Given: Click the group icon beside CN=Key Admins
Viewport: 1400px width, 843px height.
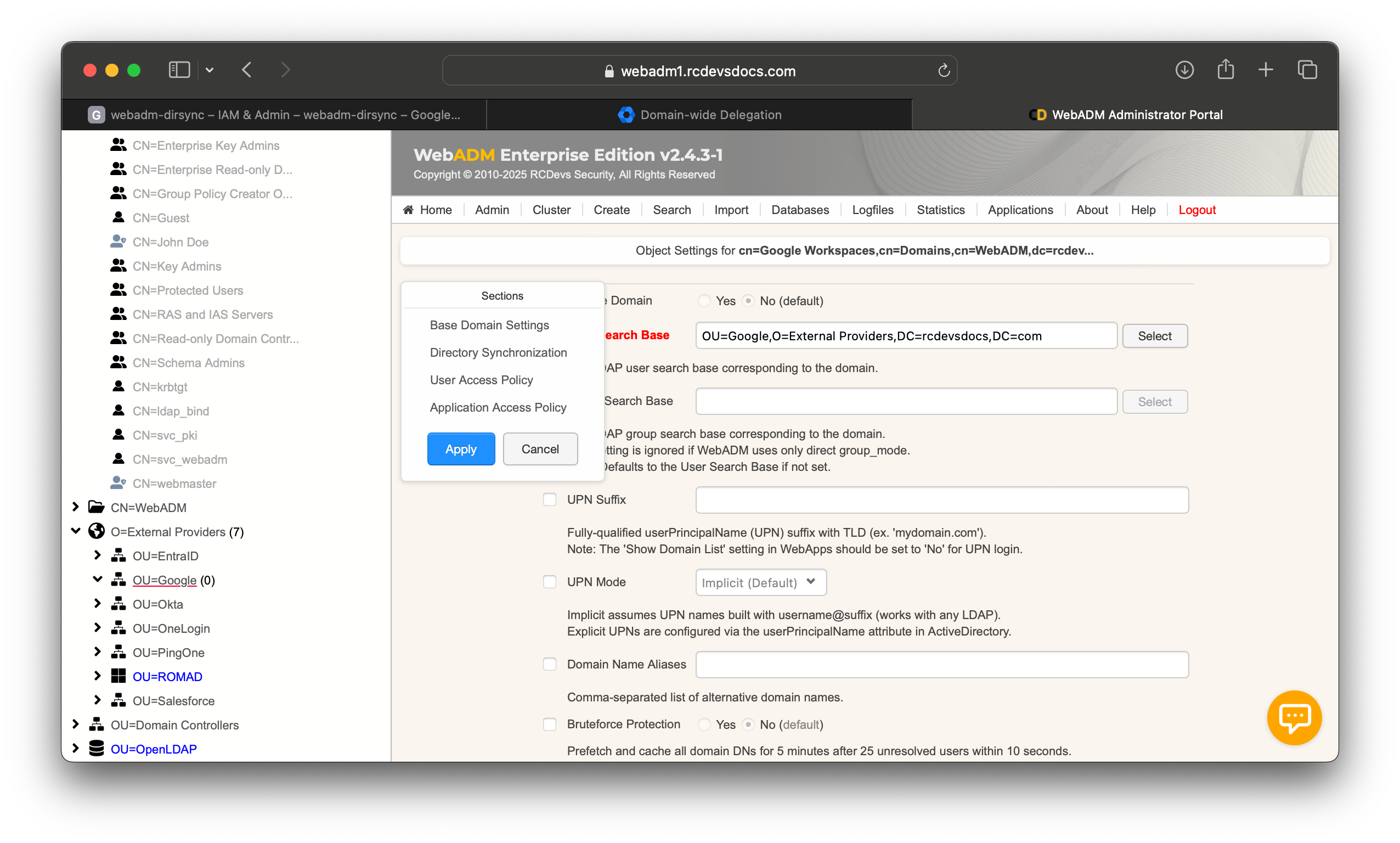Looking at the screenshot, I should [118, 265].
